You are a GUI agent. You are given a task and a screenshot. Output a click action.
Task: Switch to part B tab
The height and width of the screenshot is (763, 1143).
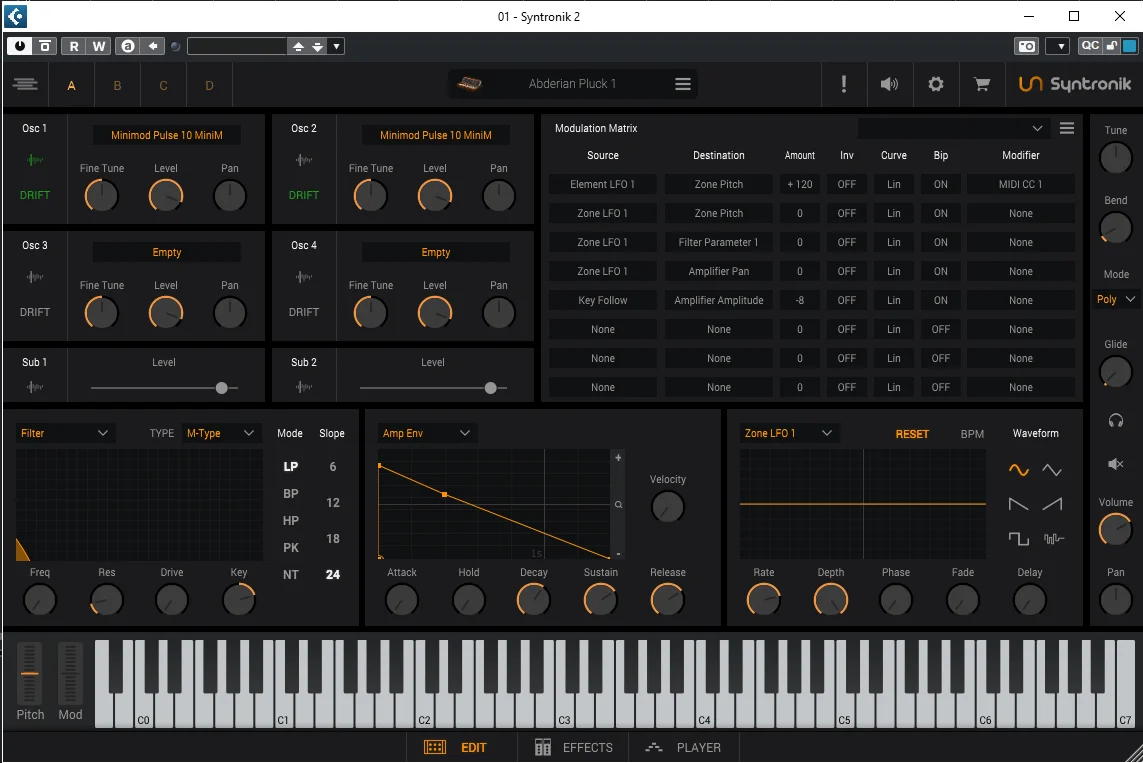[117, 85]
